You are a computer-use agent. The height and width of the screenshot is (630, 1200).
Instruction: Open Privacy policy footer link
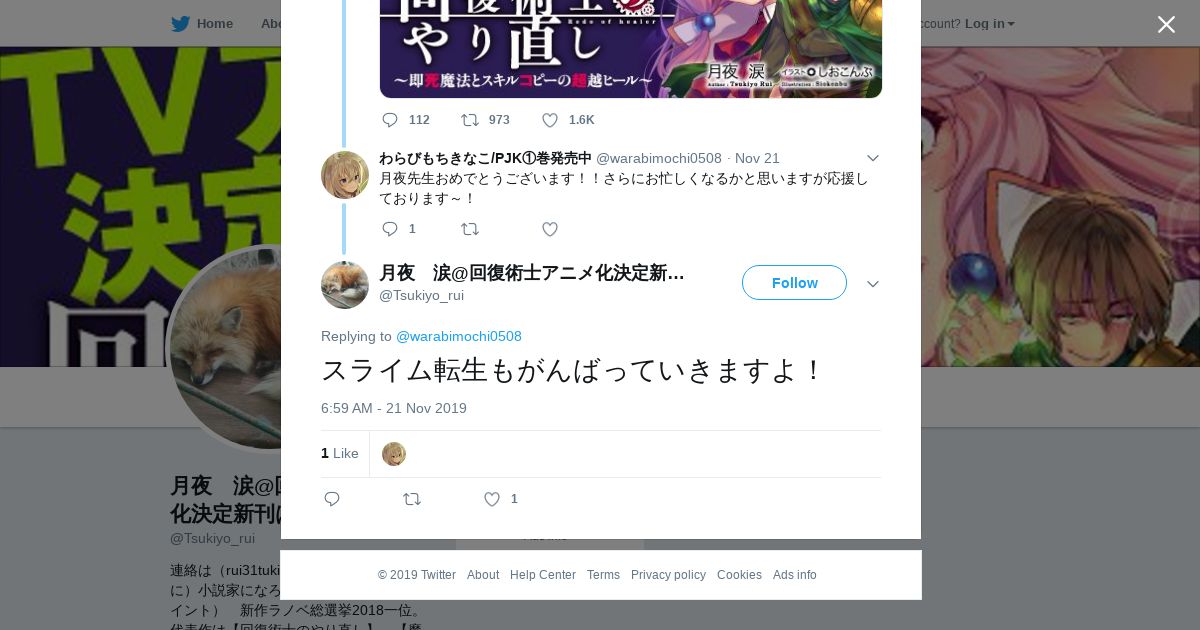(668, 575)
